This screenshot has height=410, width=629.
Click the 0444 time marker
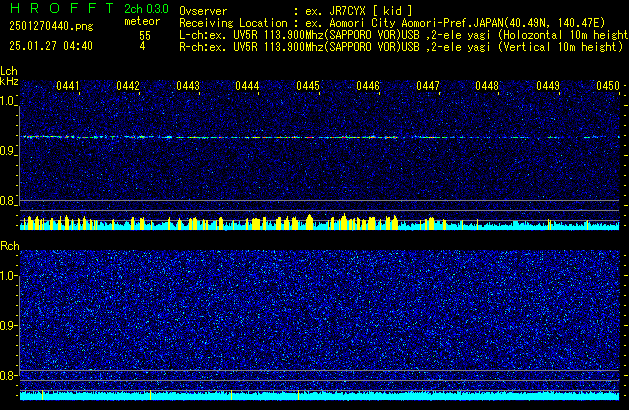point(247,86)
